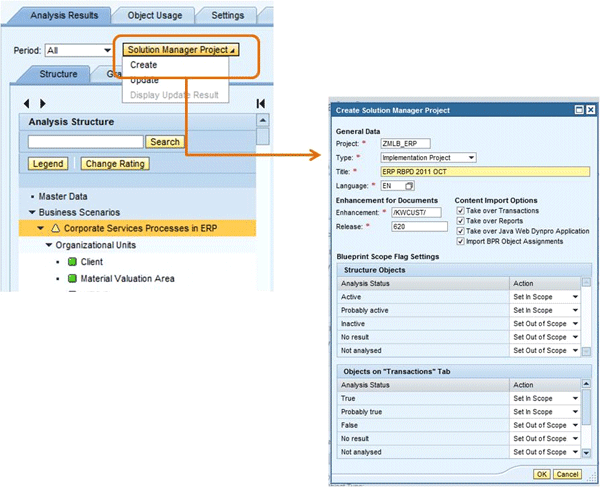Click the left navigation arrow above Analysis Structure

[x=26, y=103]
